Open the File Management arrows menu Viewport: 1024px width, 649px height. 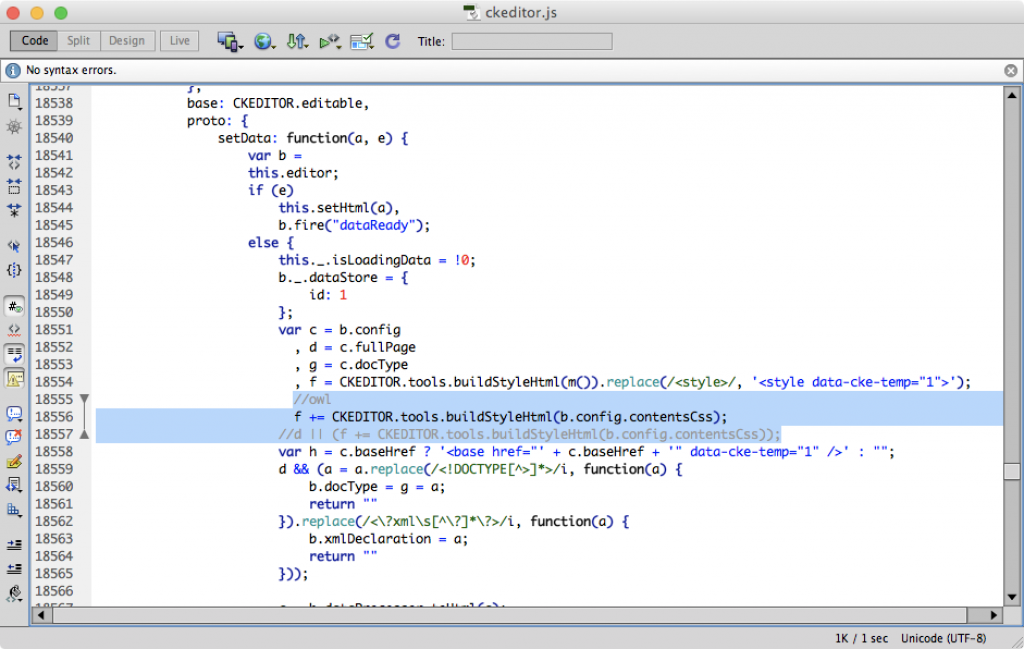pyautogui.click(x=297, y=41)
